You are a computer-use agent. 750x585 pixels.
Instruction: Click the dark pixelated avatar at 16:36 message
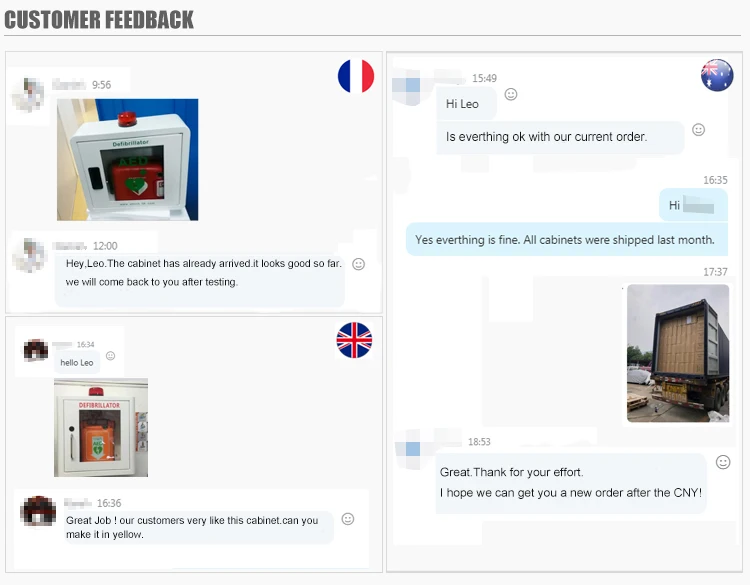click(38, 511)
